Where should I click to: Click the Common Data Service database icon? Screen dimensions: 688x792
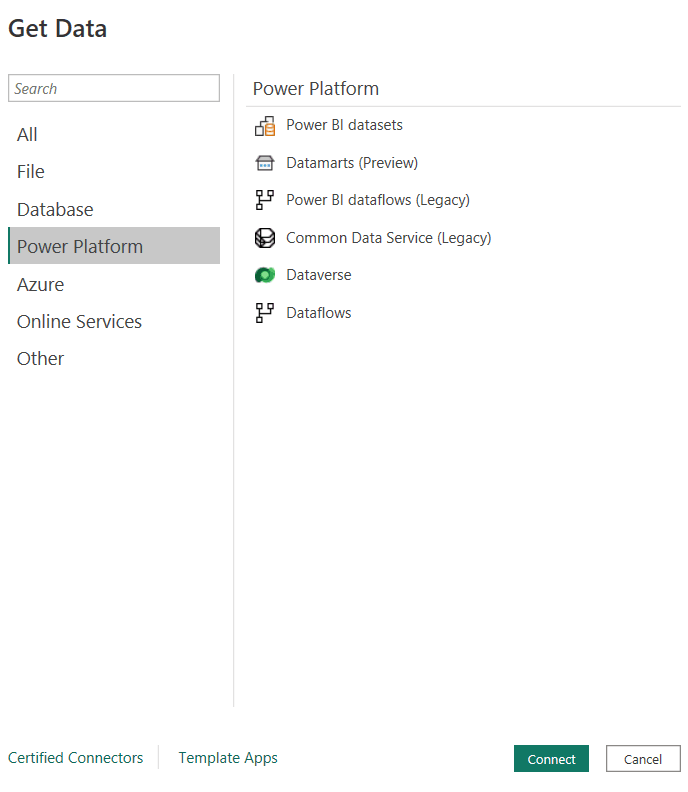click(265, 238)
